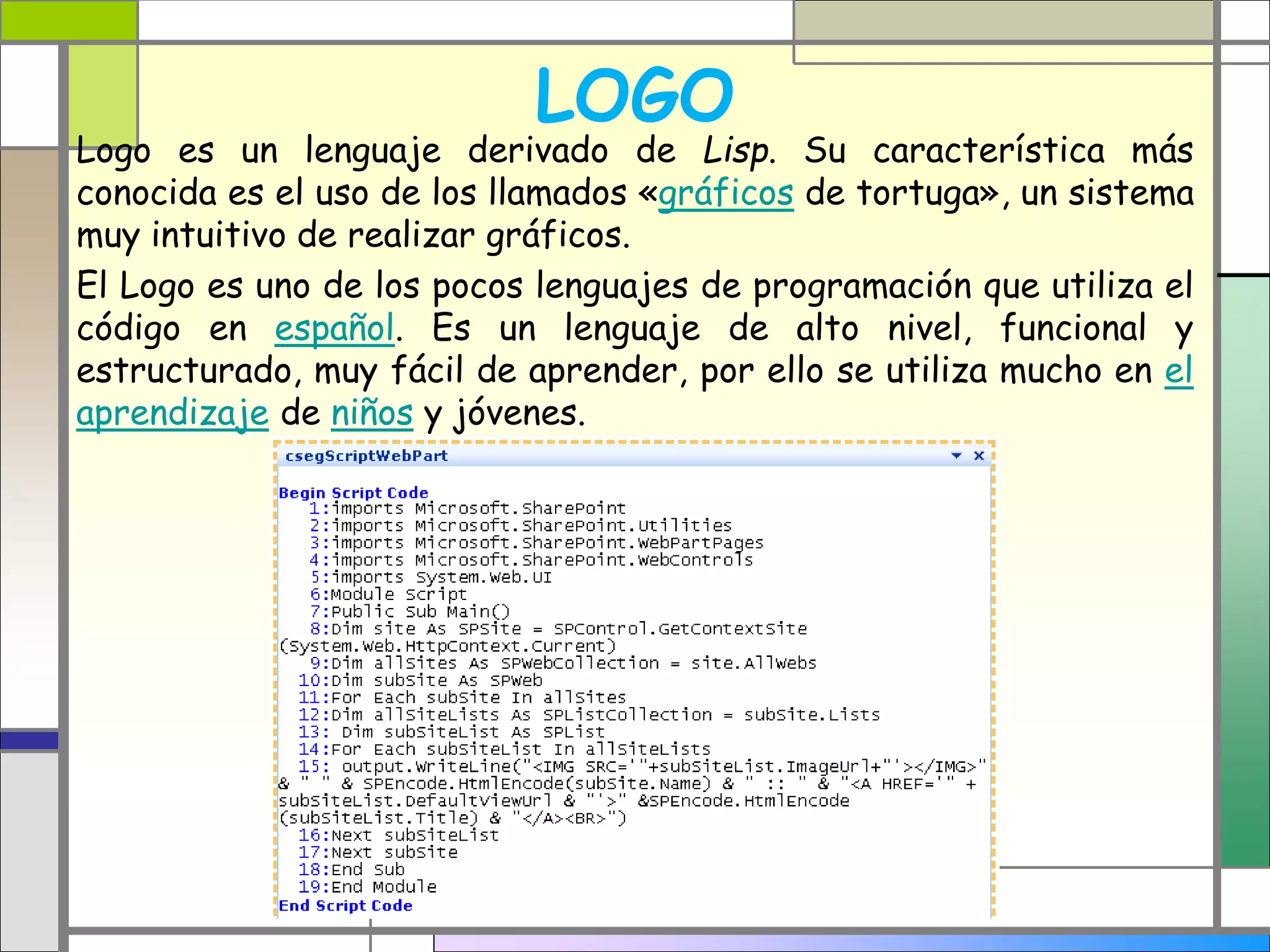Follow the 'niños' hyperlink

point(372,413)
